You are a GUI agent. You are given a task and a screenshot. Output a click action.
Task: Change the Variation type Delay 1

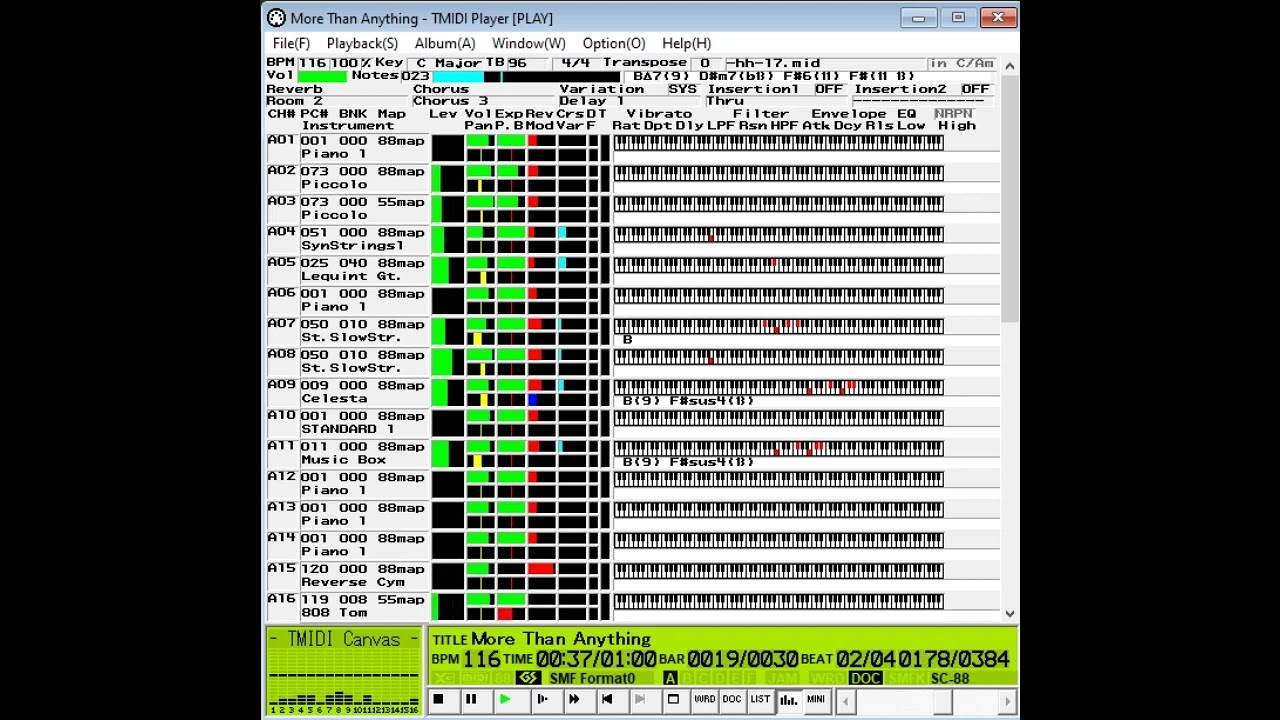coord(631,101)
